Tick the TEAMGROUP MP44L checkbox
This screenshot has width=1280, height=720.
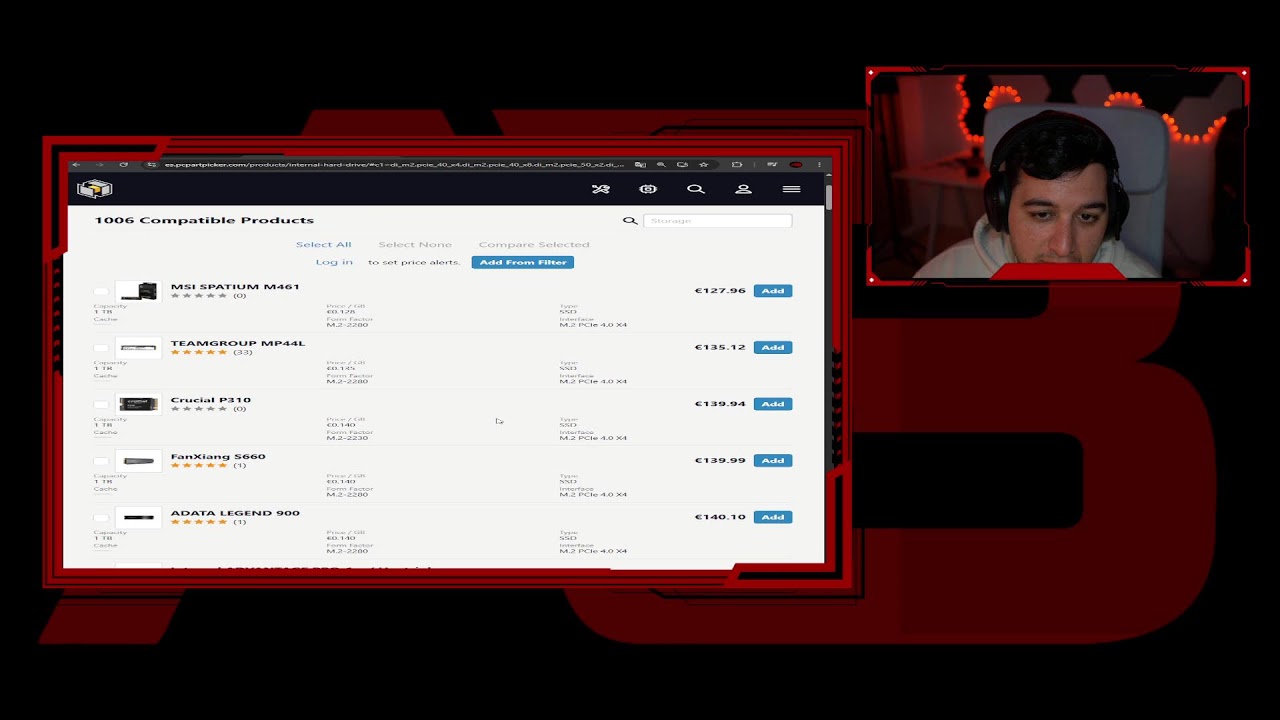[101, 349]
